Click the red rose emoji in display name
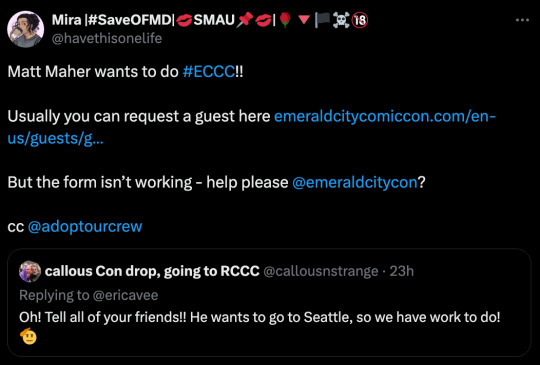This screenshot has height=365, width=540. coord(284,20)
